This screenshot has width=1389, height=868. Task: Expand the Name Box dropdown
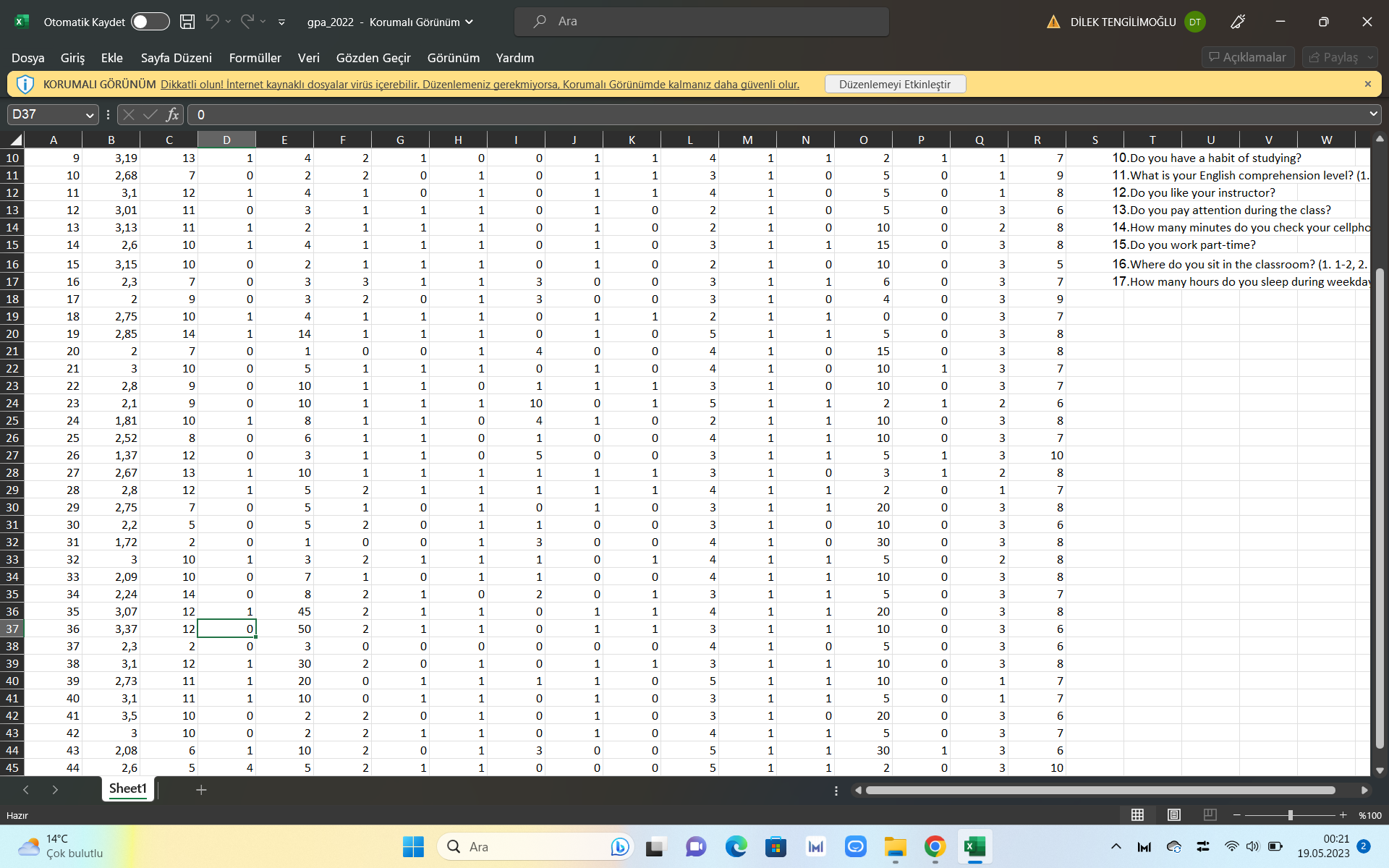click(x=90, y=114)
